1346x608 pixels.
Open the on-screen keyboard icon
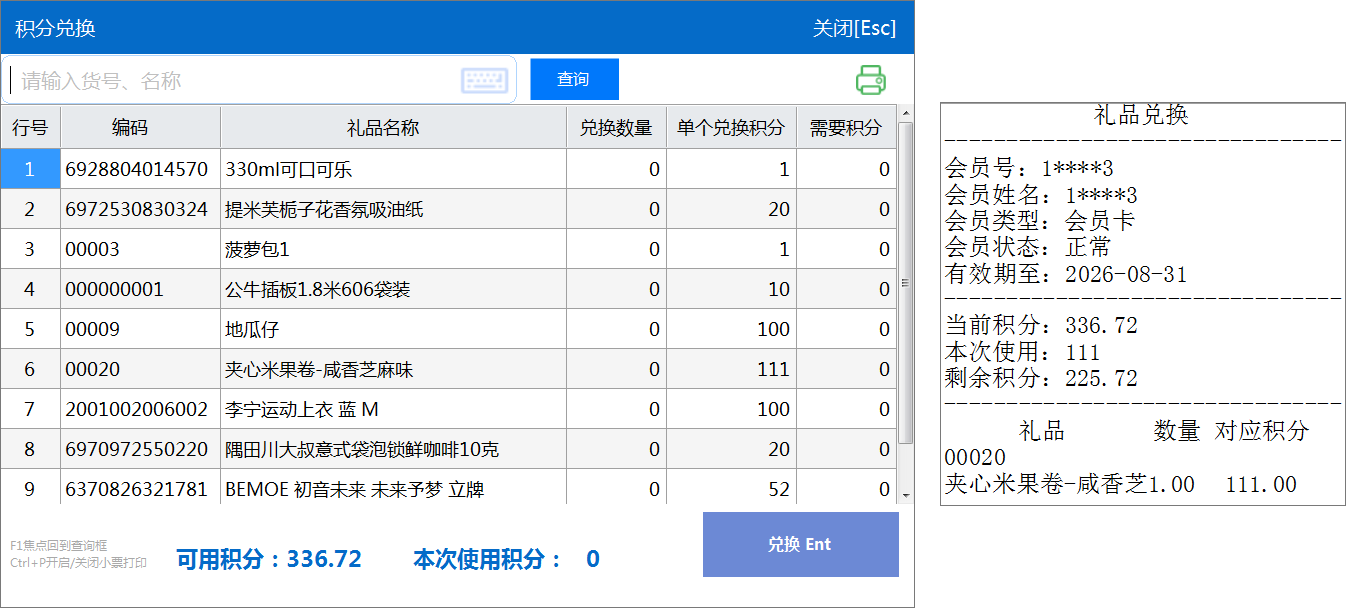(484, 81)
